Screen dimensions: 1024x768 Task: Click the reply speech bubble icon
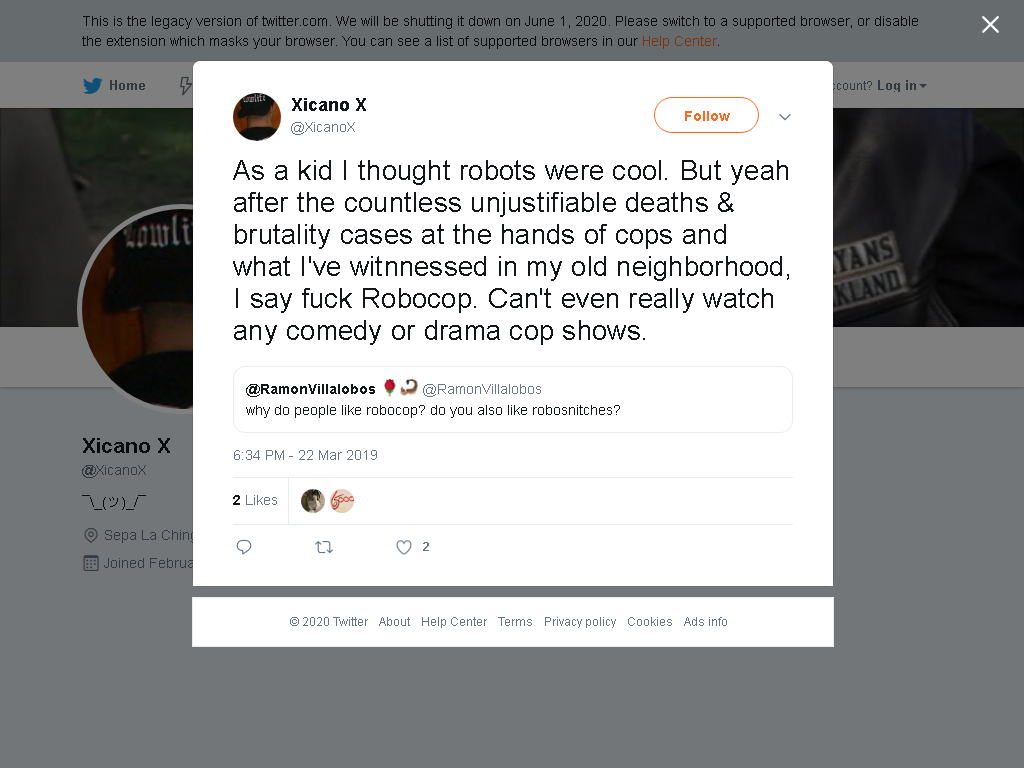click(244, 547)
